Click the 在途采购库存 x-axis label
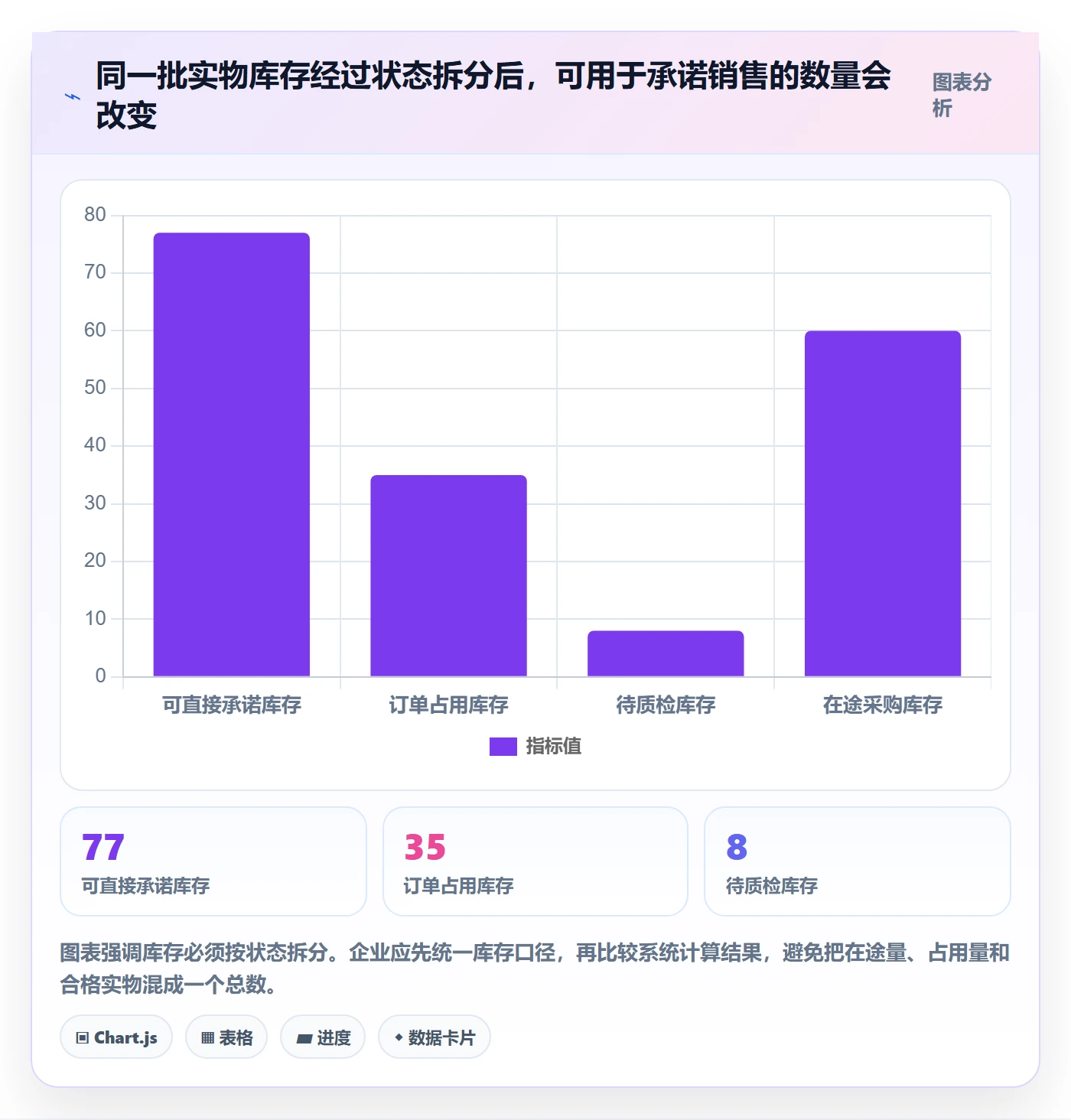1071x1120 pixels. coord(883,705)
